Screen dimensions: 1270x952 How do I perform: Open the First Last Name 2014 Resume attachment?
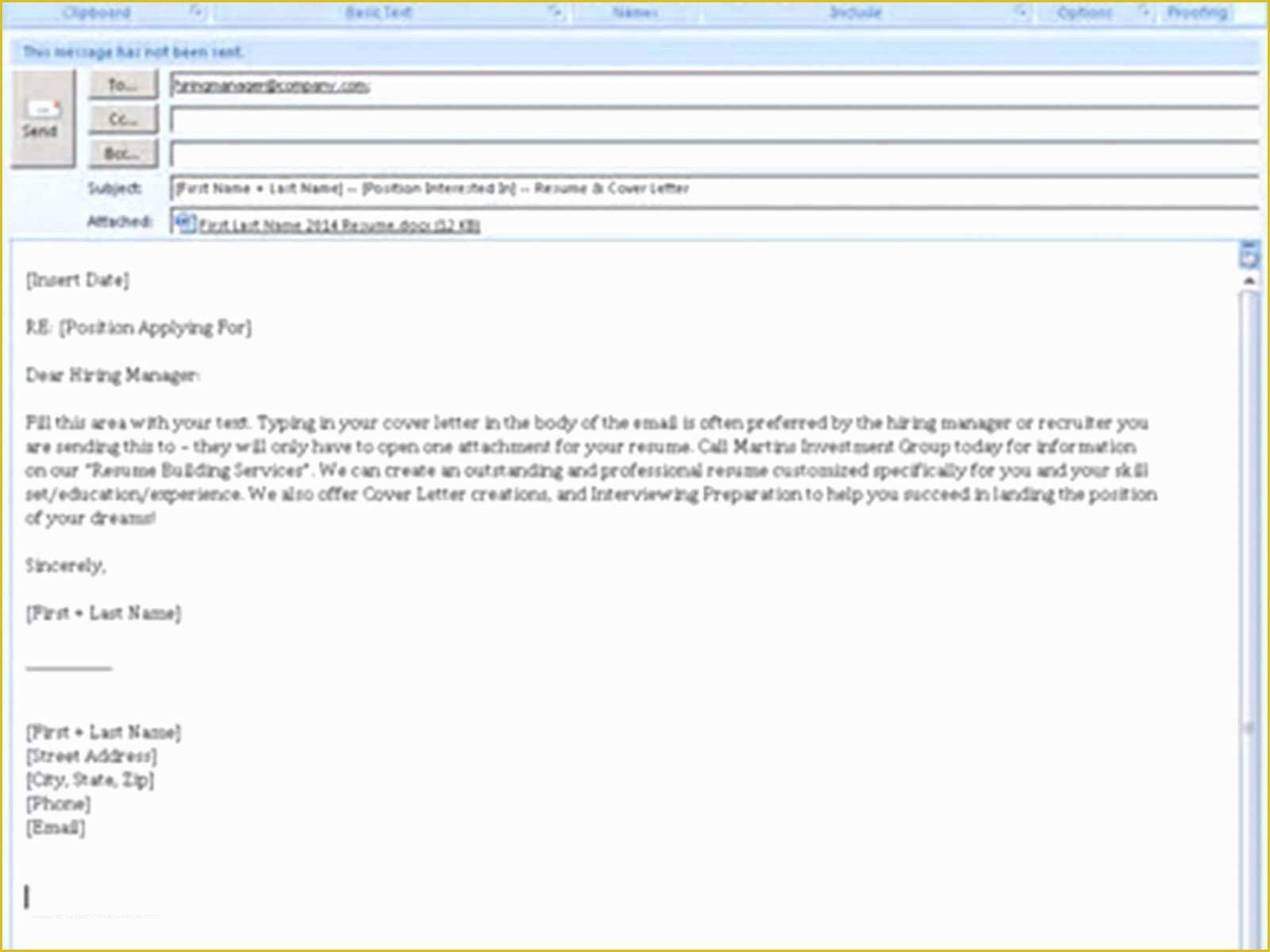(333, 225)
